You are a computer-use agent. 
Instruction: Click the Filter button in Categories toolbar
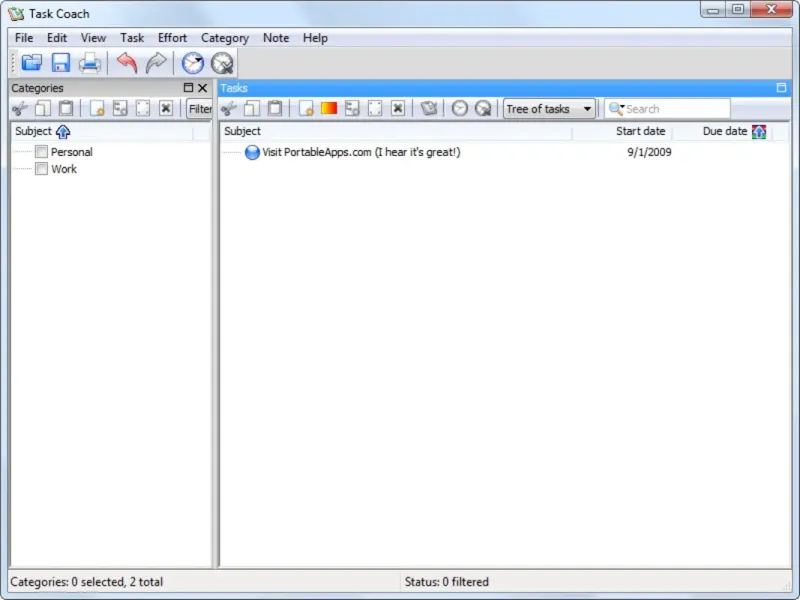(x=200, y=109)
